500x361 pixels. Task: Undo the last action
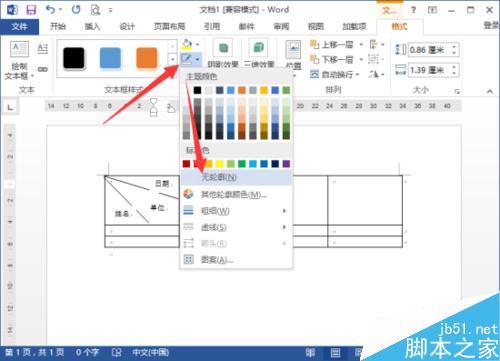point(50,9)
